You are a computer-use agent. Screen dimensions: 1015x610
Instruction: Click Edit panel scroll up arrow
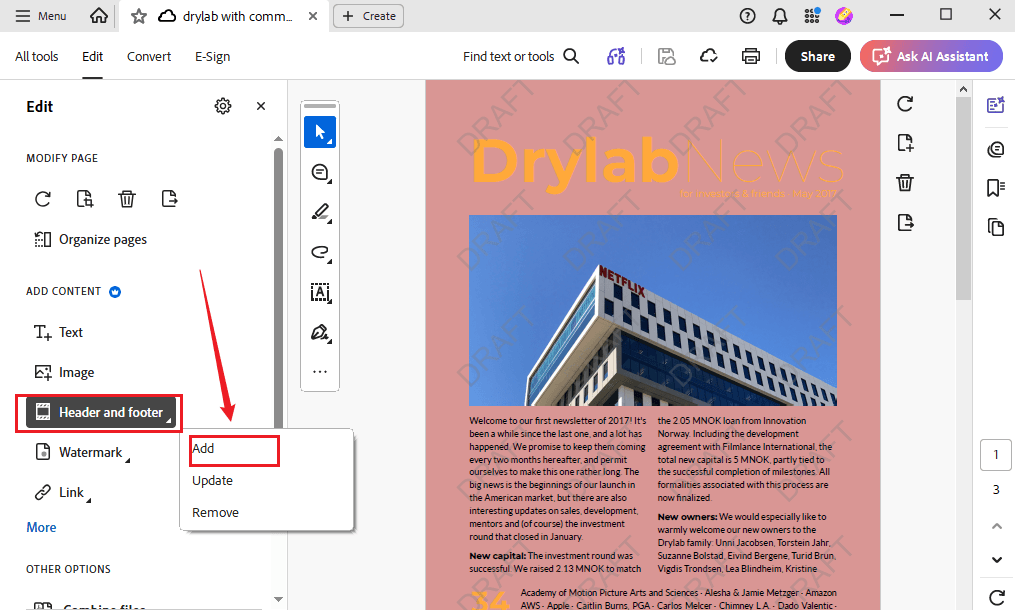pos(278,139)
